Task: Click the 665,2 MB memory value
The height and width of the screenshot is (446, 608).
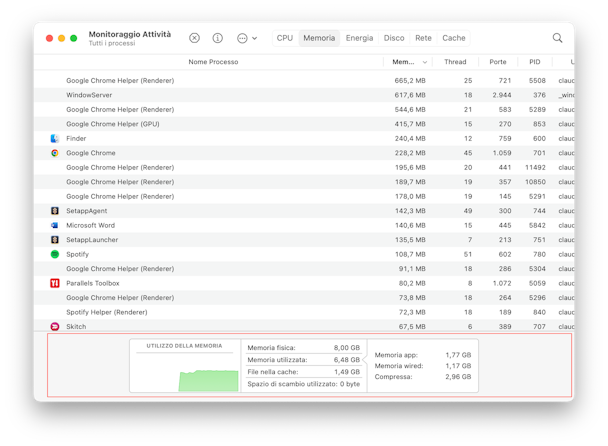Action: point(410,81)
